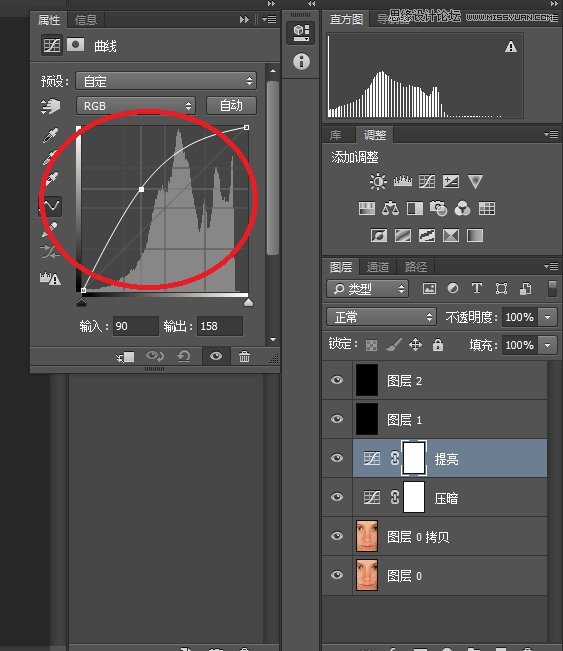The width and height of the screenshot is (563, 651).
Task: Open the RGB channel dropdown
Action: coord(135,106)
